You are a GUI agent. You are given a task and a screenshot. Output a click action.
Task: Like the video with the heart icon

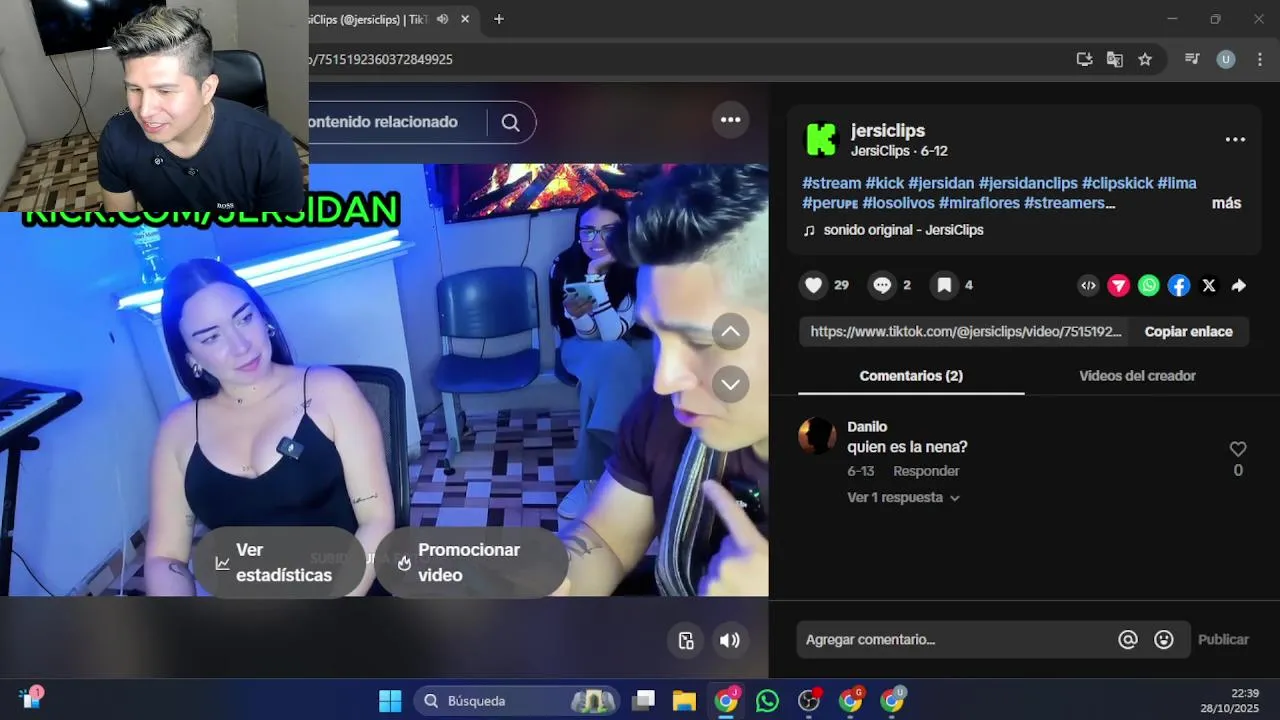[x=814, y=286]
